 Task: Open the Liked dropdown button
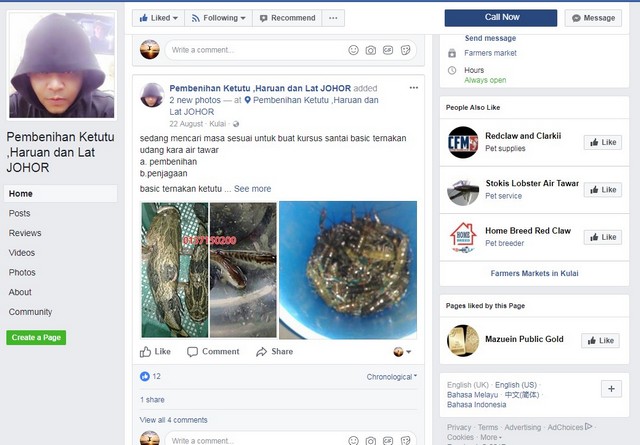[x=158, y=18]
